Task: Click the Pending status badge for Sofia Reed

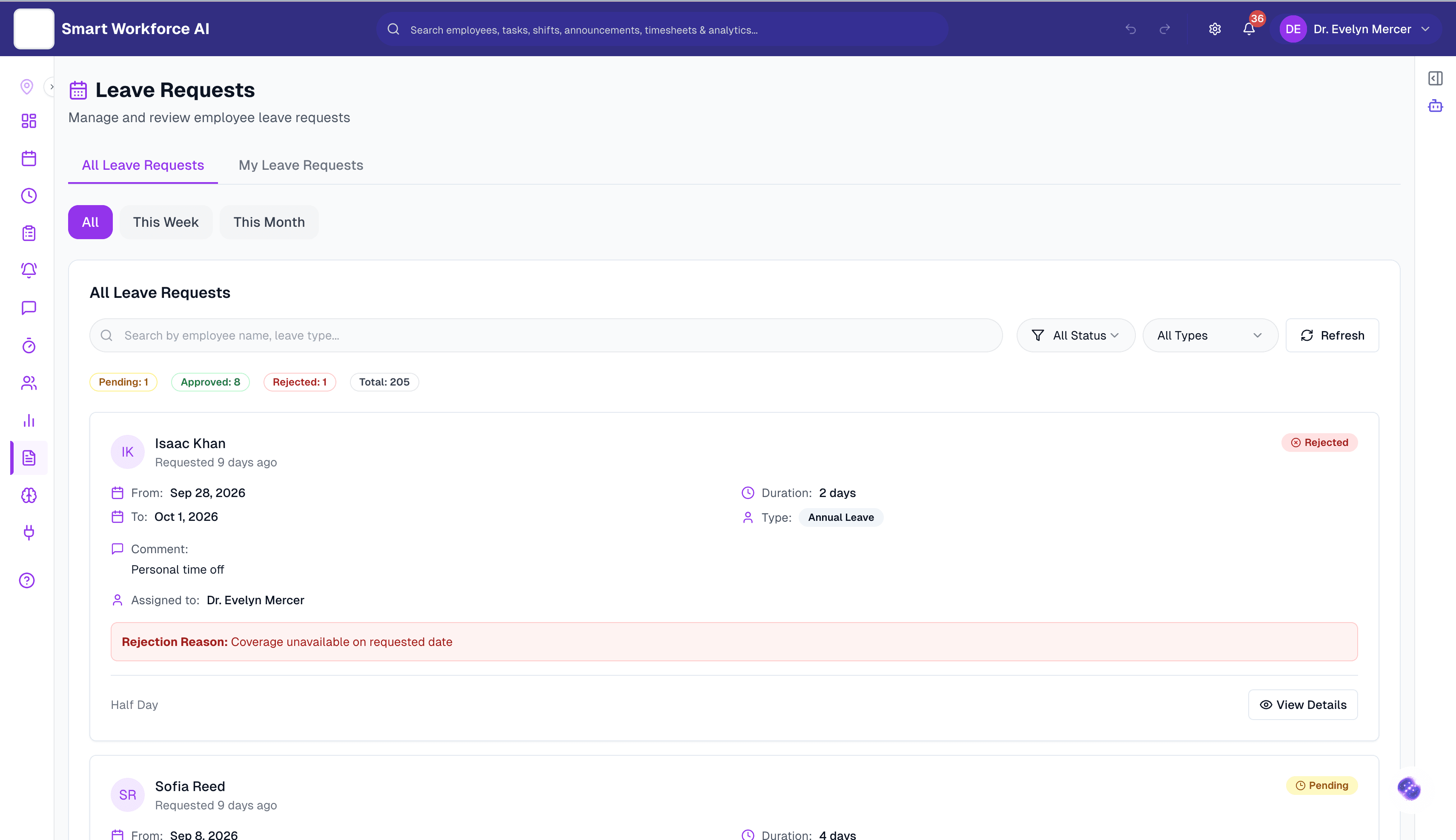Action: pos(1321,785)
